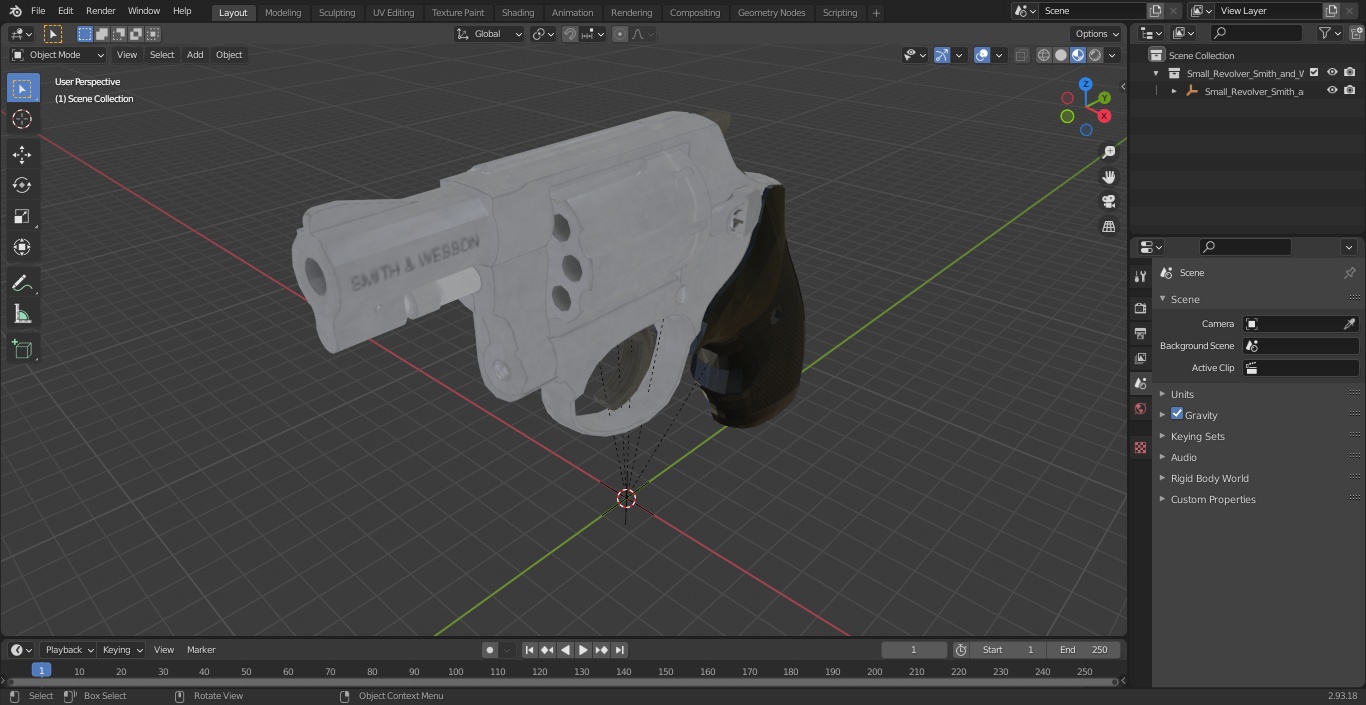Expand Small_Revolver_Smith_a object tree
Image resolution: width=1366 pixels, height=705 pixels.
pos(1174,91)
